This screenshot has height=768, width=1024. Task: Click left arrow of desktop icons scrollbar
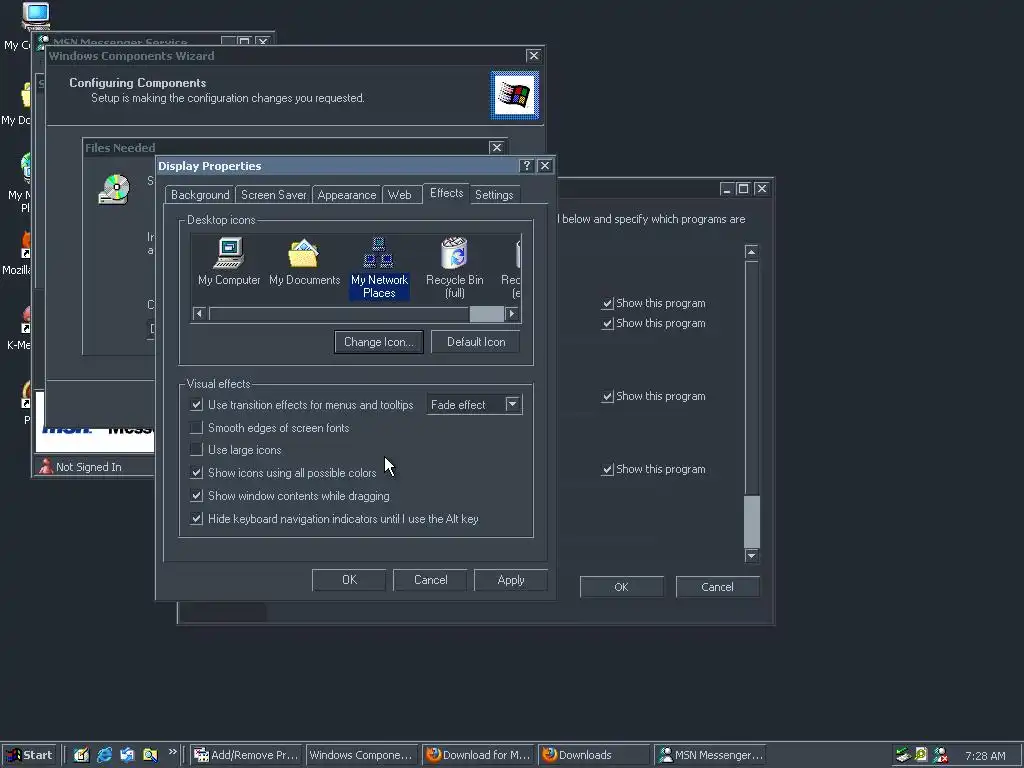[200, 314]
